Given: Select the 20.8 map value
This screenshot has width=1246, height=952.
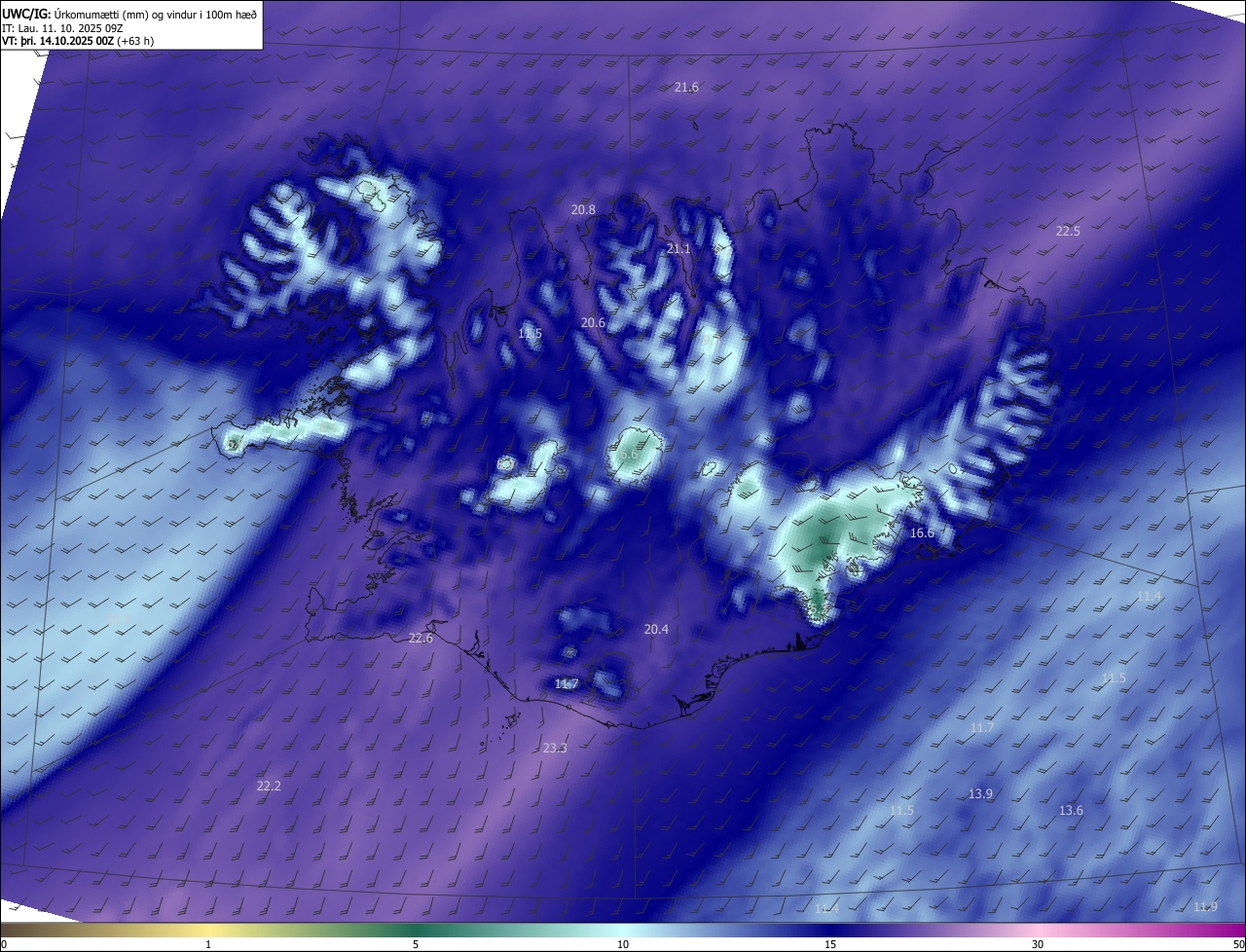Looking at the screenshot, I should click(583, 210).
